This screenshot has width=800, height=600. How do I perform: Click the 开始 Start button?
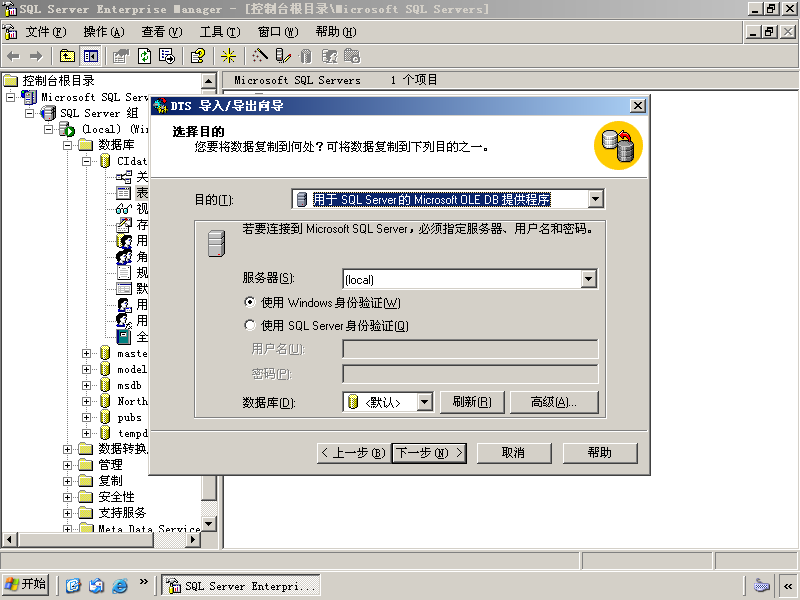click(26, 585)
